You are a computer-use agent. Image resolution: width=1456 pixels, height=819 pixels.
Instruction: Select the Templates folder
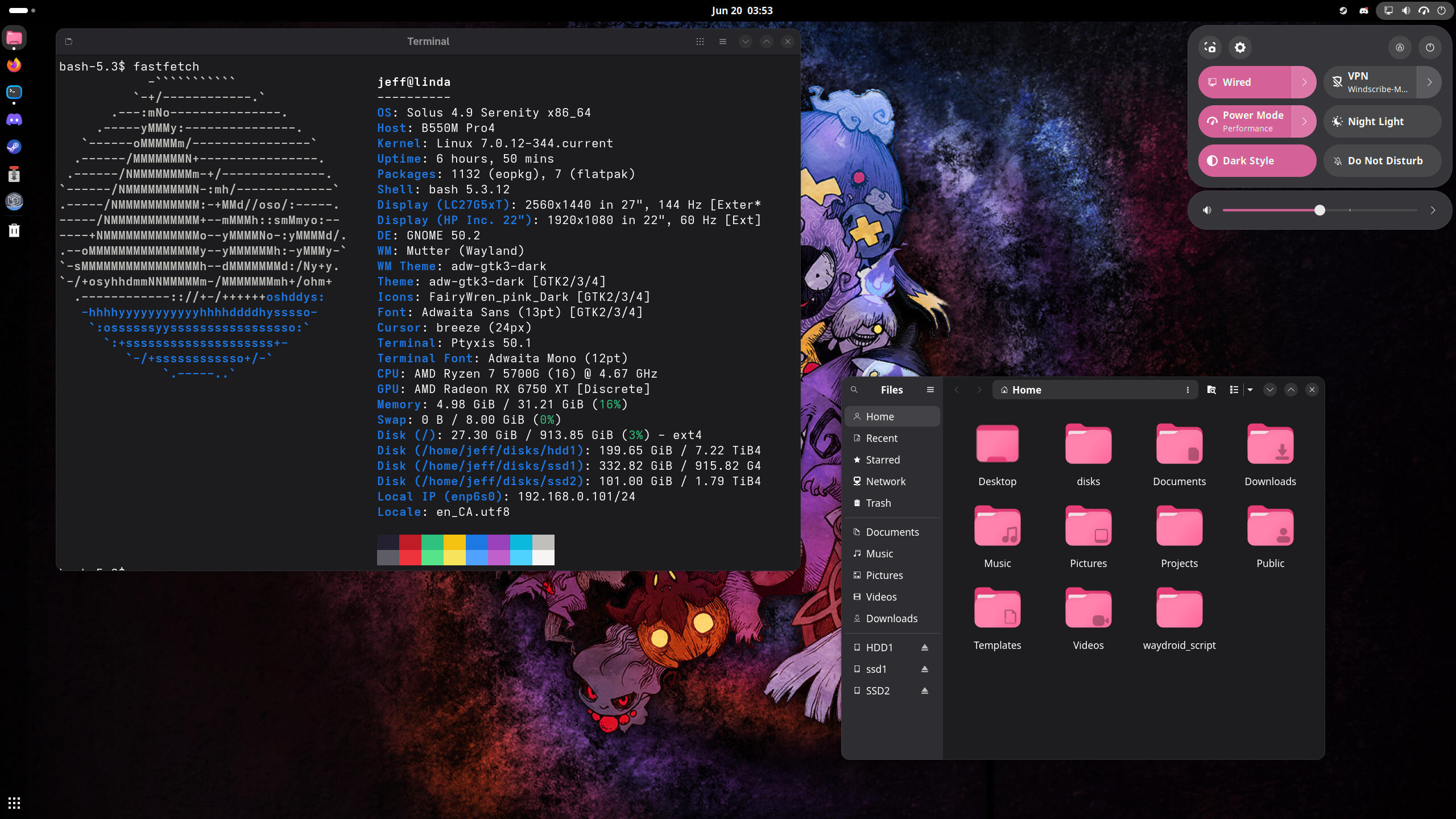(x=997, y=619)
